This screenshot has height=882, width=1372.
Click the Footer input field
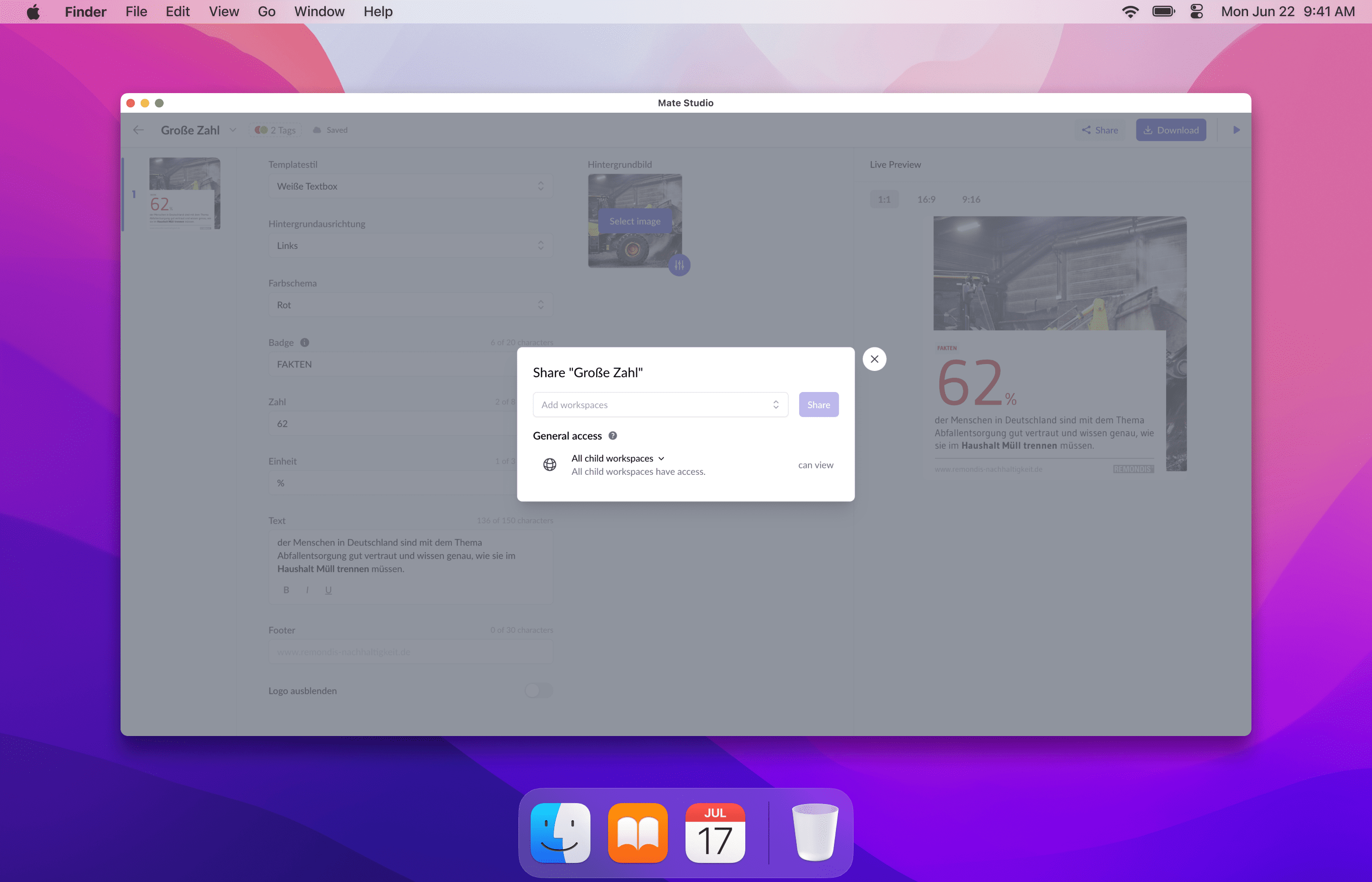(411, 652)
